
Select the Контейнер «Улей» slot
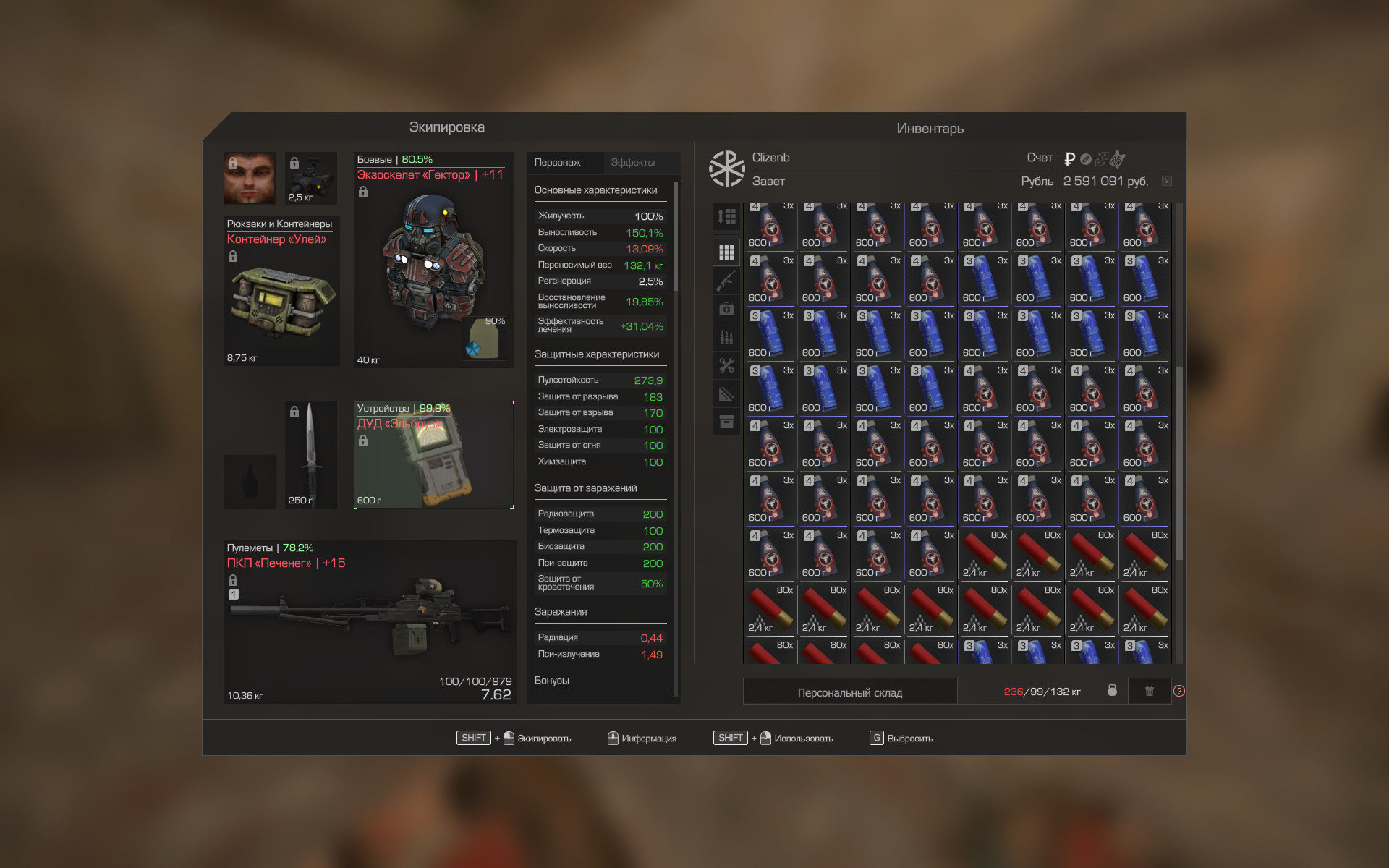(x=281, y=291)
